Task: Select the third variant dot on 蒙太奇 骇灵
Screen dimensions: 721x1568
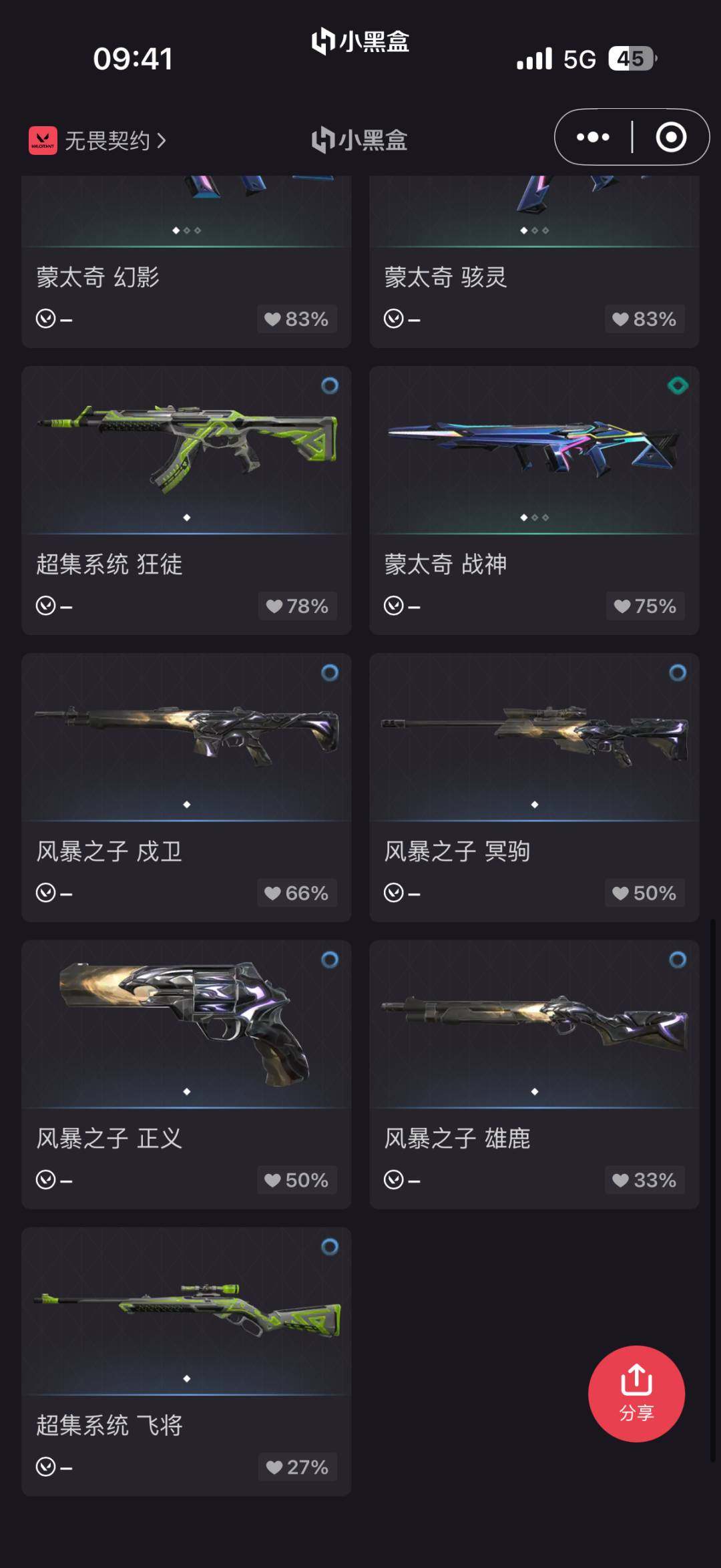Action: (545, 230)
